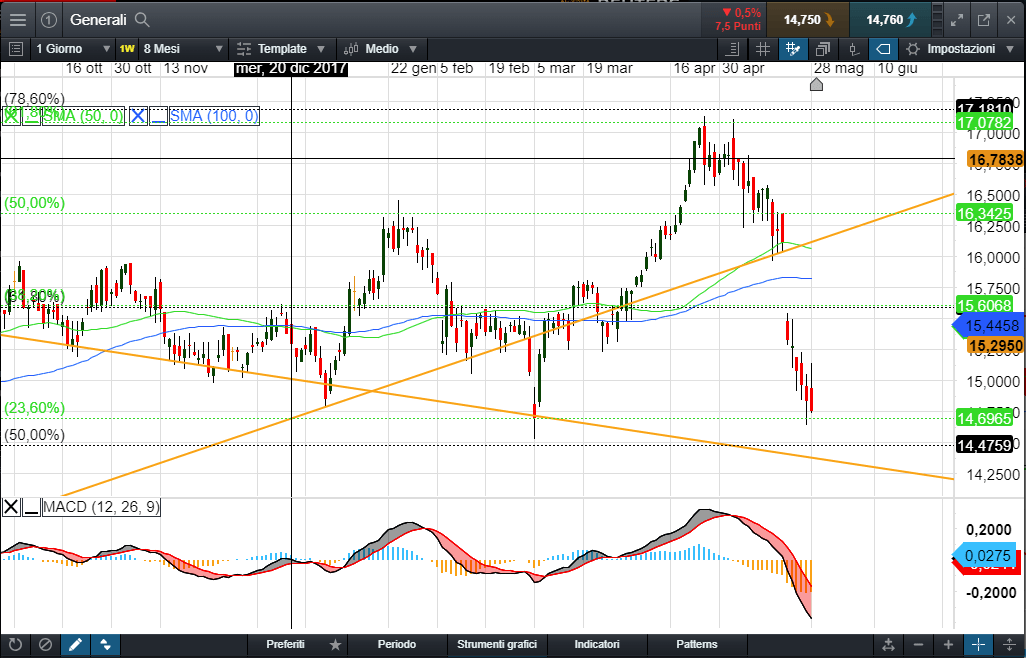Select the Generali instrument name

98,20
